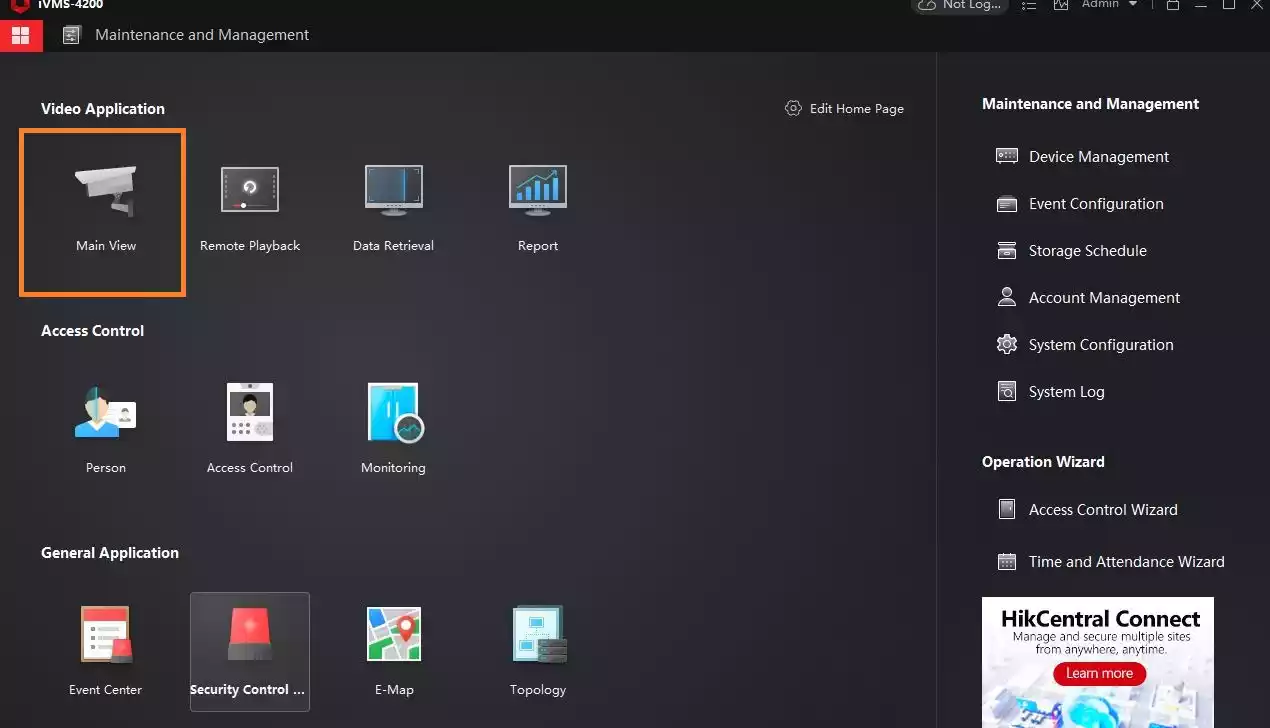The height and width of the screenshot is (728, 1270).
Task: Open the Main View camera icon
Action: (x=105, y=192)
